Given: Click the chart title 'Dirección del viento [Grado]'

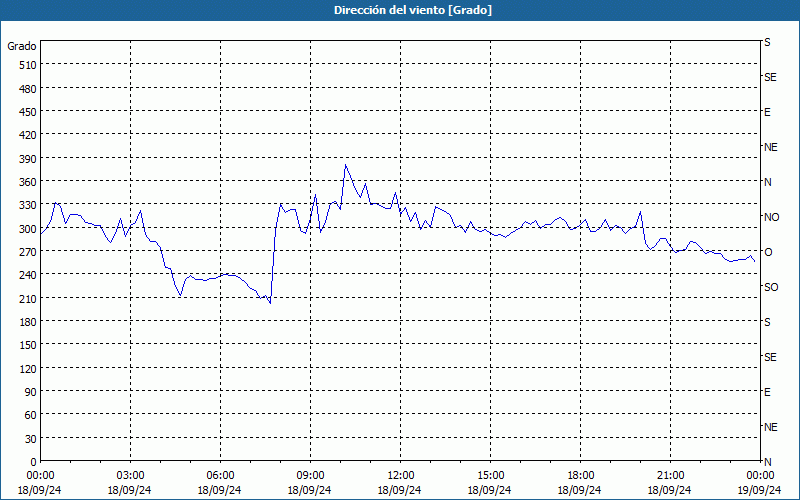Looking at the screenshot, I should 413,10.
